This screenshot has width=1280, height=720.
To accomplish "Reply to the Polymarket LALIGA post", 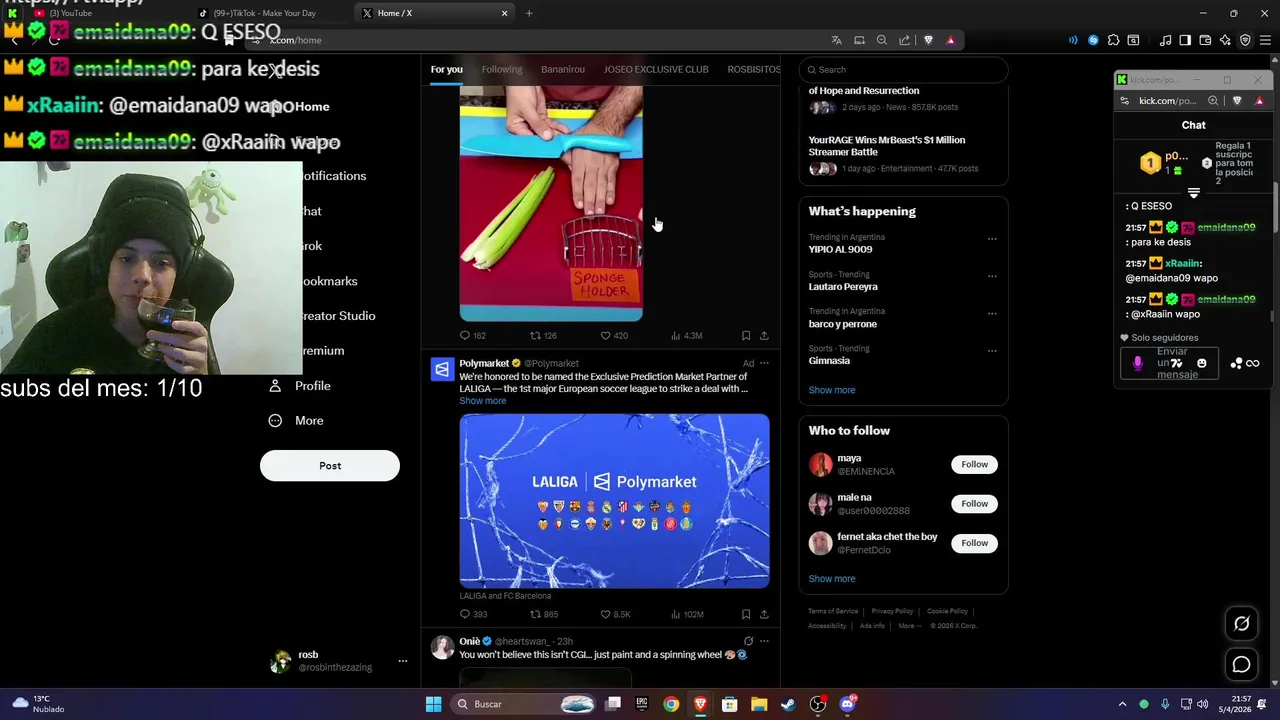I will (x=473, y=614).
